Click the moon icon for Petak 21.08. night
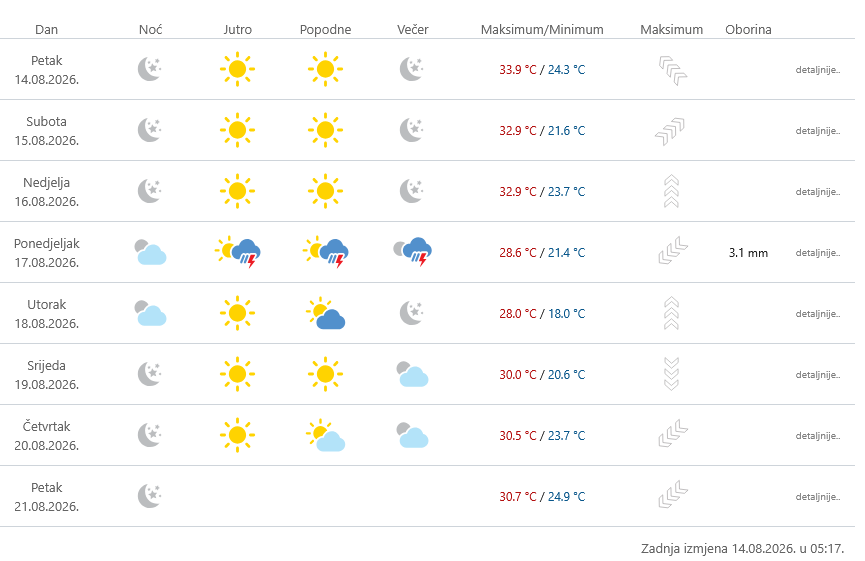865x561 pixels. point(149,496)
